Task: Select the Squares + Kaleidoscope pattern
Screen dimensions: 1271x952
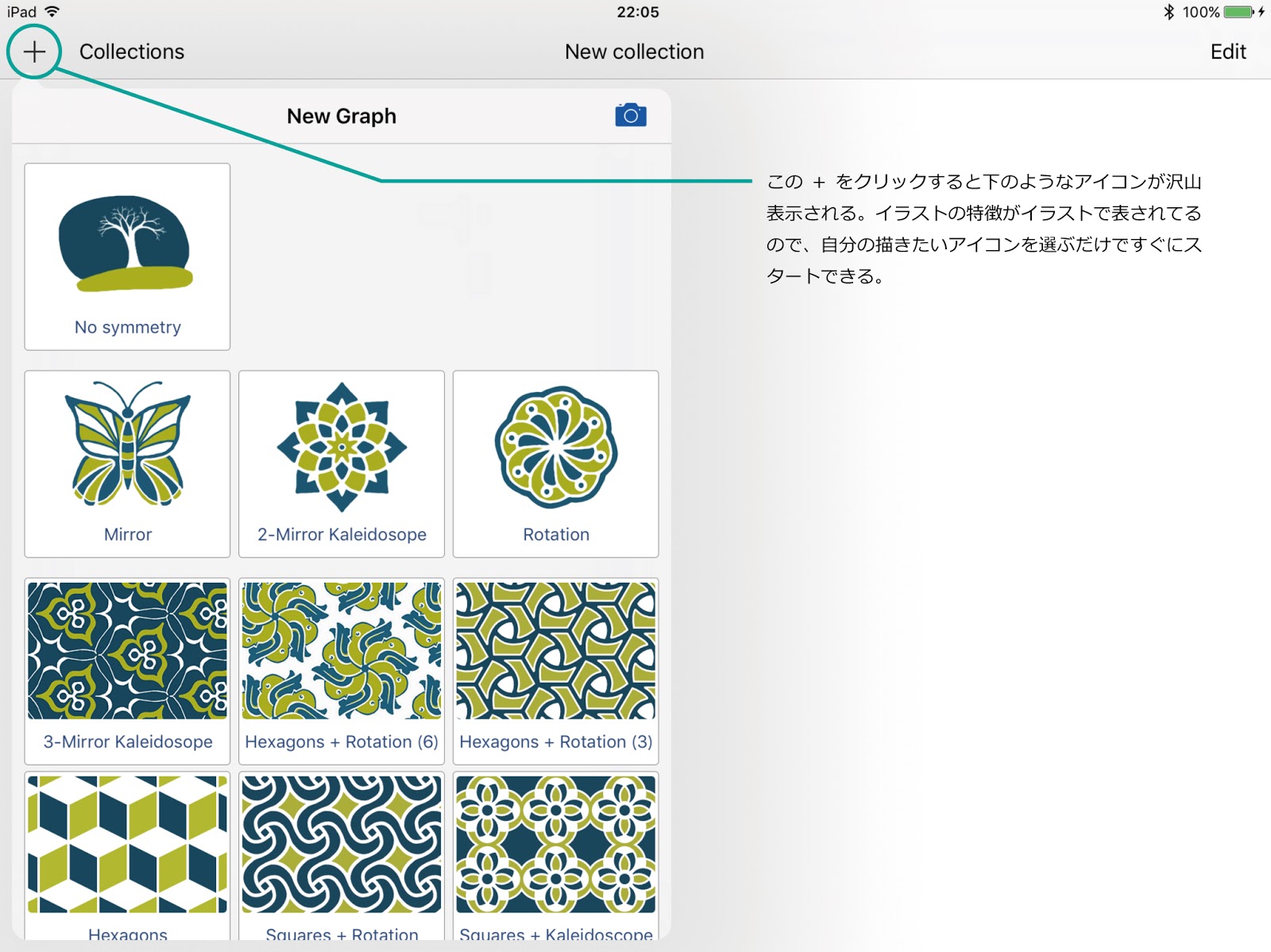Action: (555, 854)
